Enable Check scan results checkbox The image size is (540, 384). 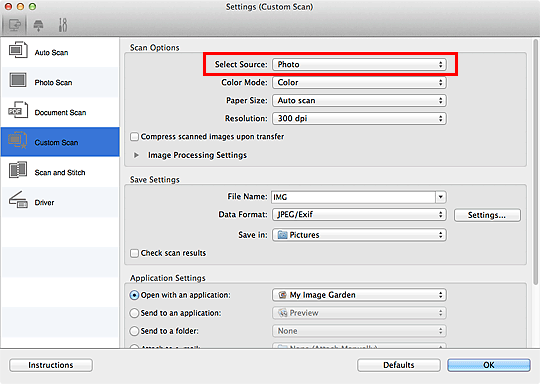tap(135, 253)
